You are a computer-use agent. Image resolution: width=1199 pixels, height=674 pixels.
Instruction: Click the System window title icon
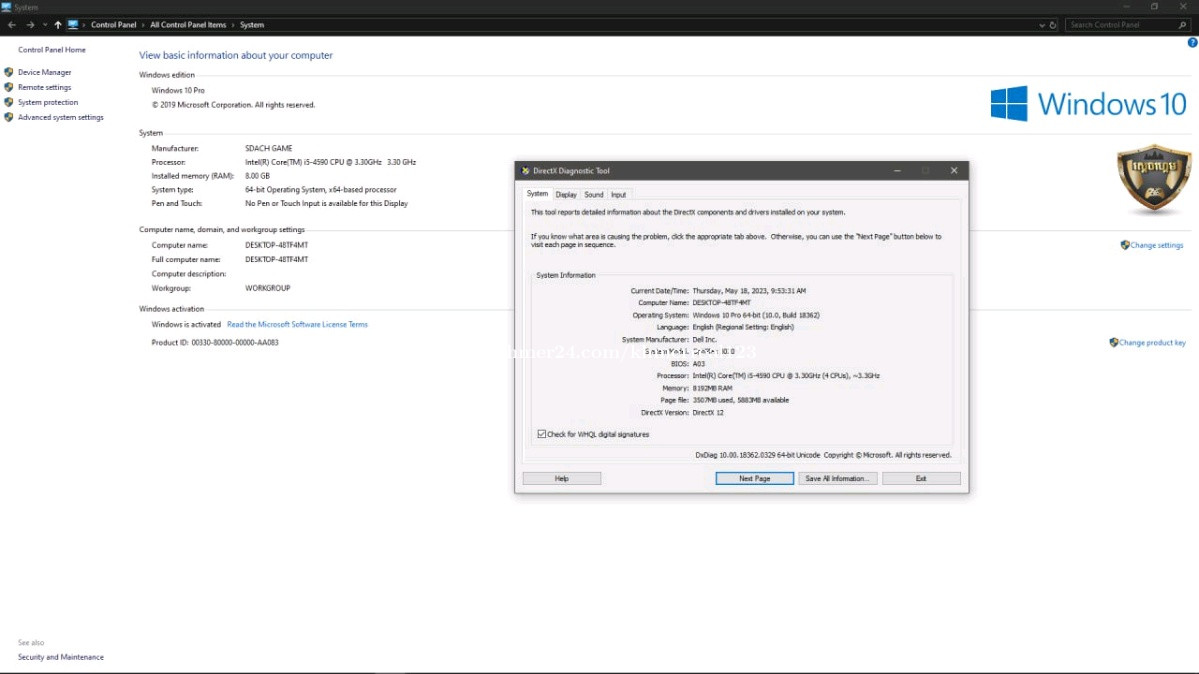point(6,7)
